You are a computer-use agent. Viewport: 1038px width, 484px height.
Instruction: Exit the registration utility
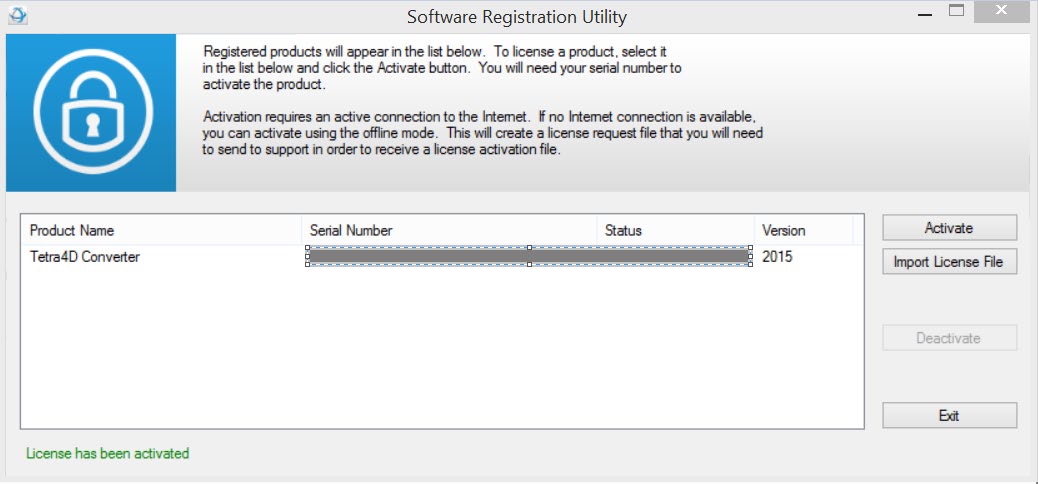pos(949,415)
